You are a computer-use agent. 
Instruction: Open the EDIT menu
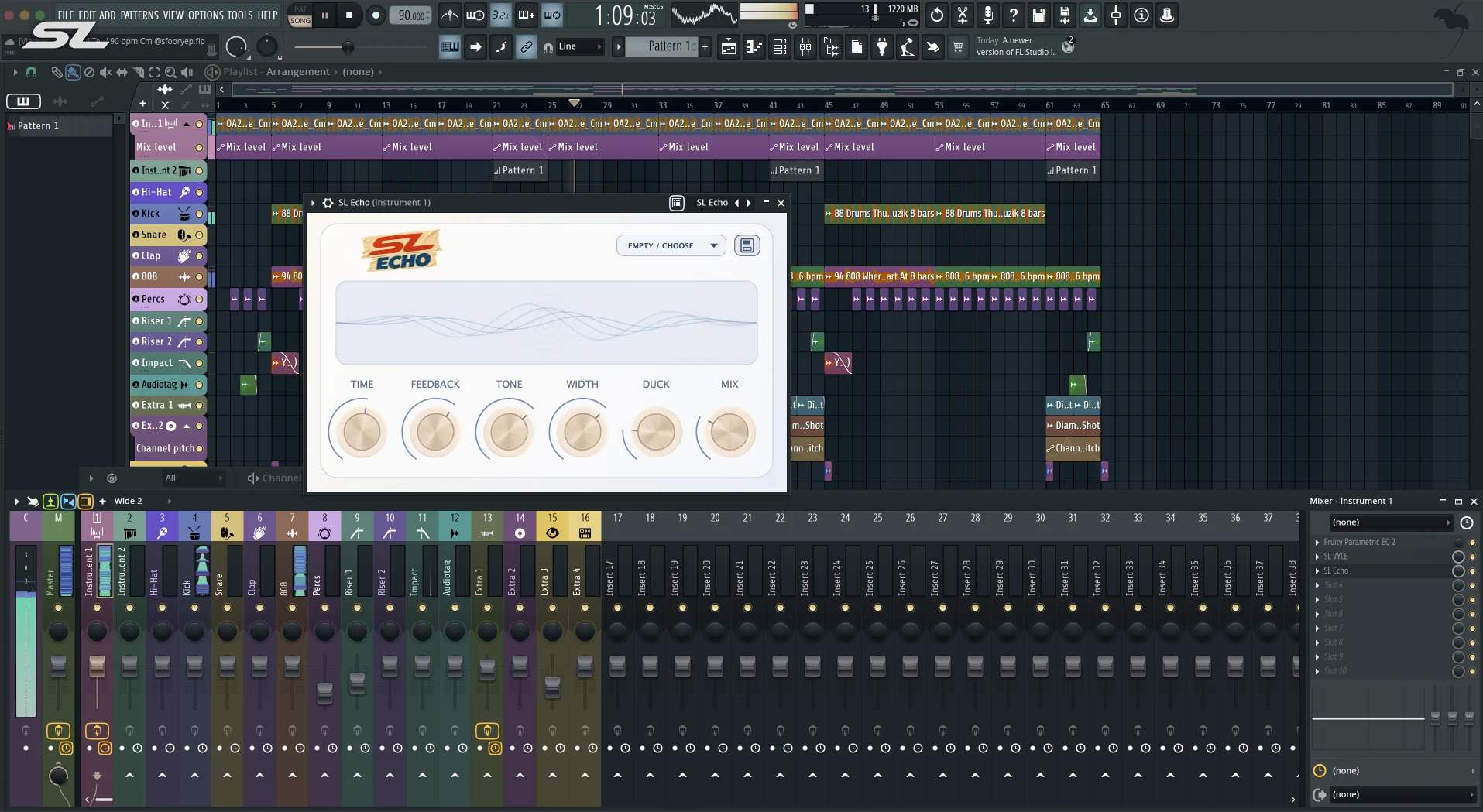87,15
